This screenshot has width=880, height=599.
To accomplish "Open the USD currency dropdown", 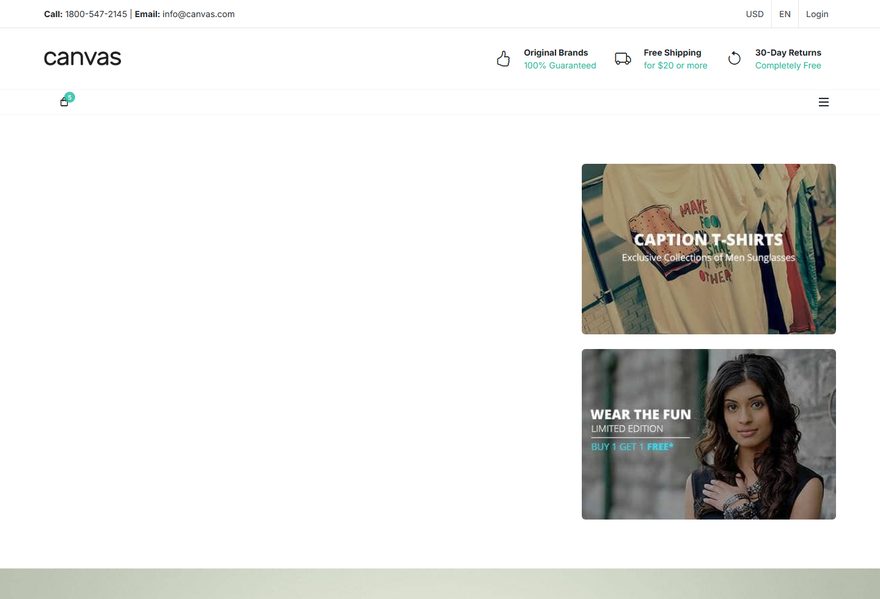I will (754, 14).
